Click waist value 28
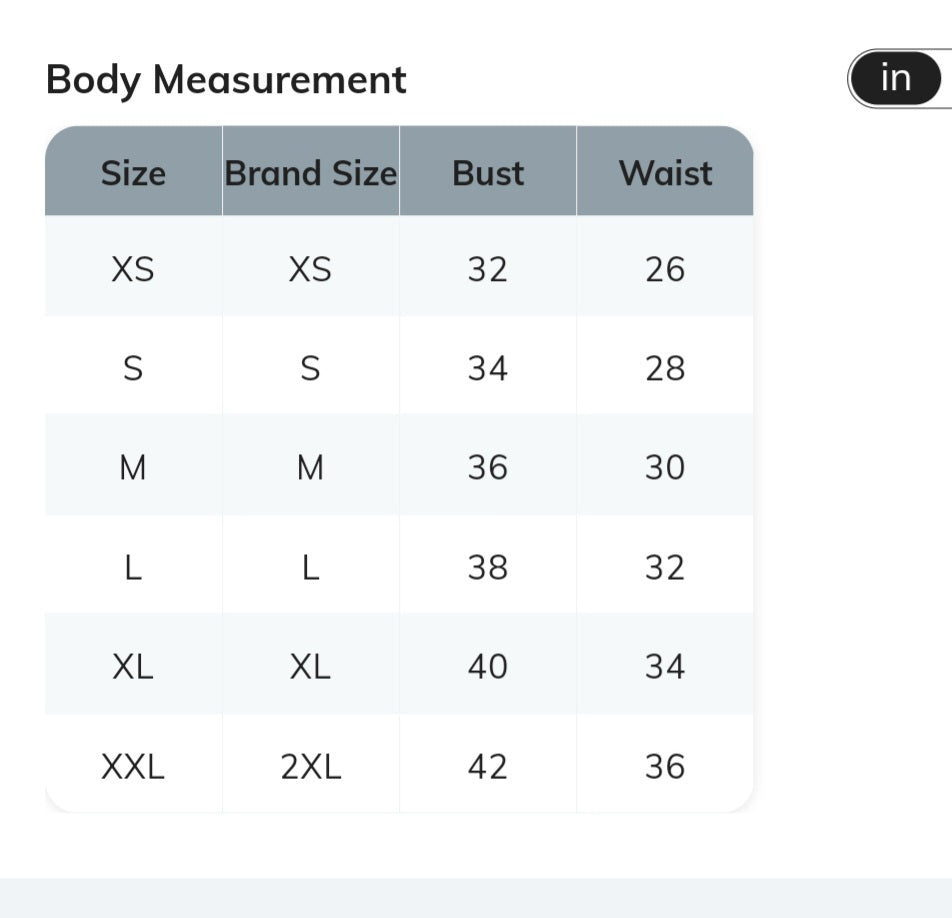The height and width of the screenshot is (918, 952). pos(665,366)
